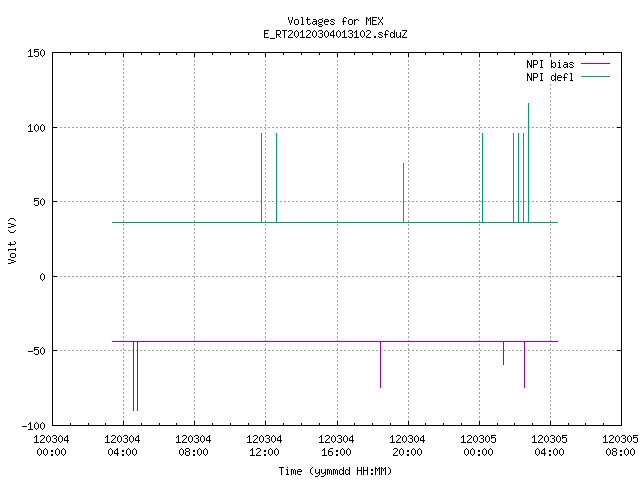Click the green defl spike near 20:00 reaching 75 V
The width and height of the screenshot is (640, 480).
[x=403, y=193]
